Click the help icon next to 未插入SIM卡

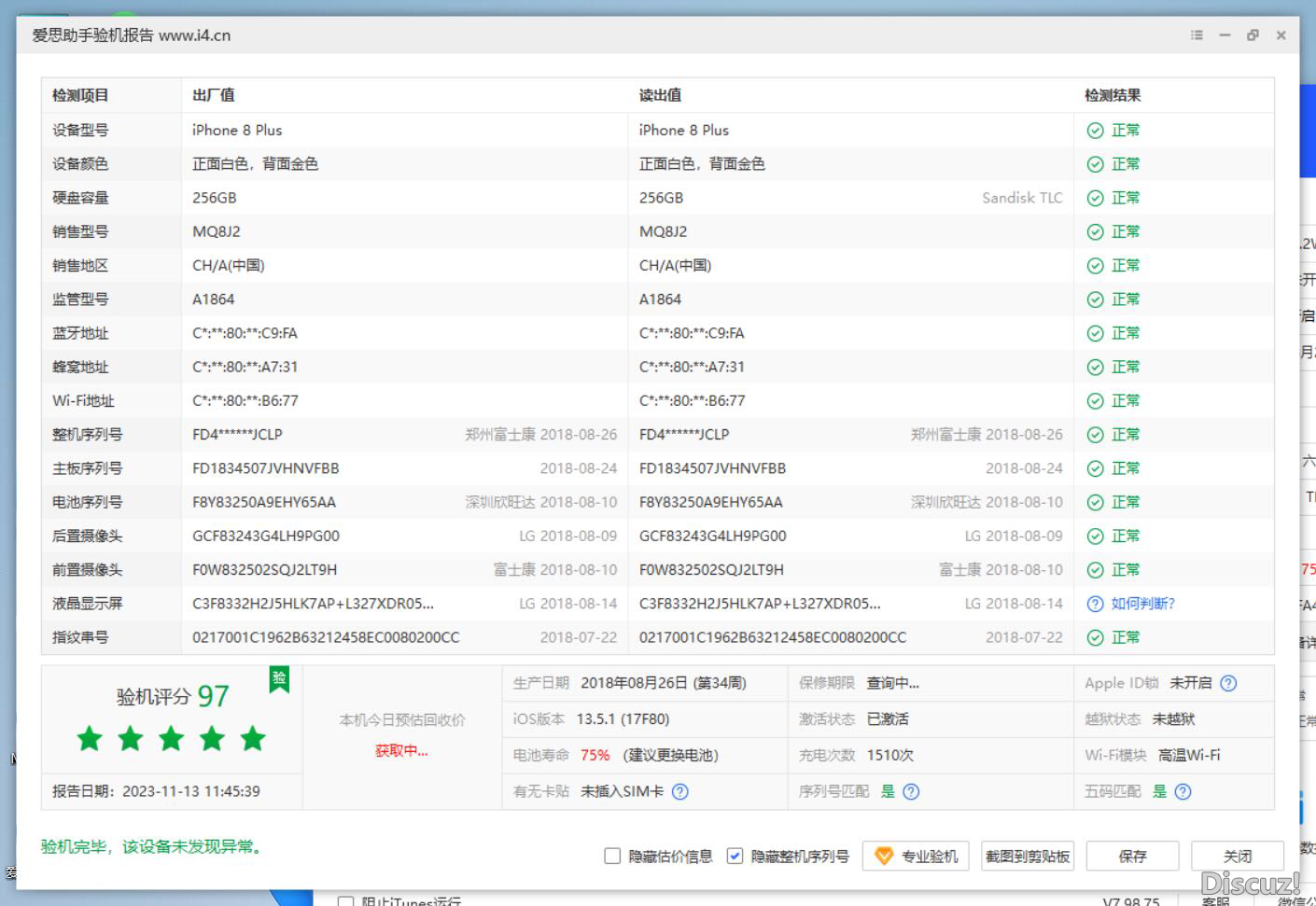tap(680, 791)
